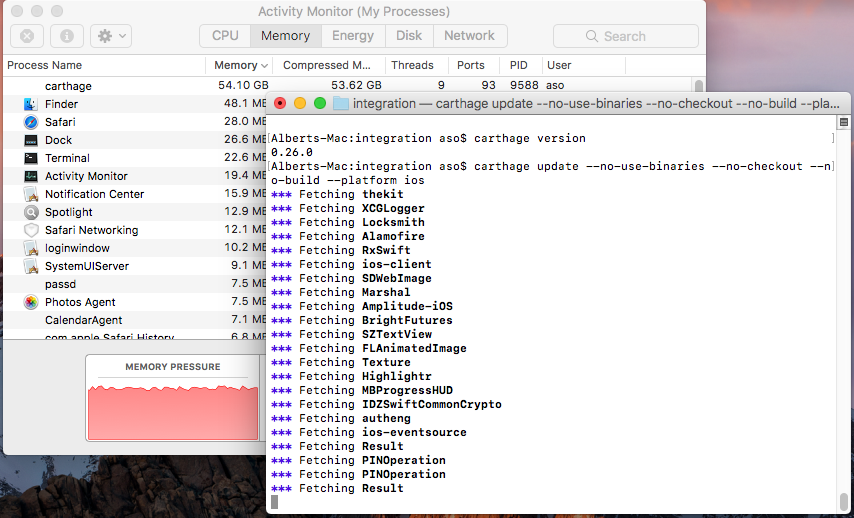
Task: Focus the Activity Monitor Search field
Action: [x=626, y=36]
